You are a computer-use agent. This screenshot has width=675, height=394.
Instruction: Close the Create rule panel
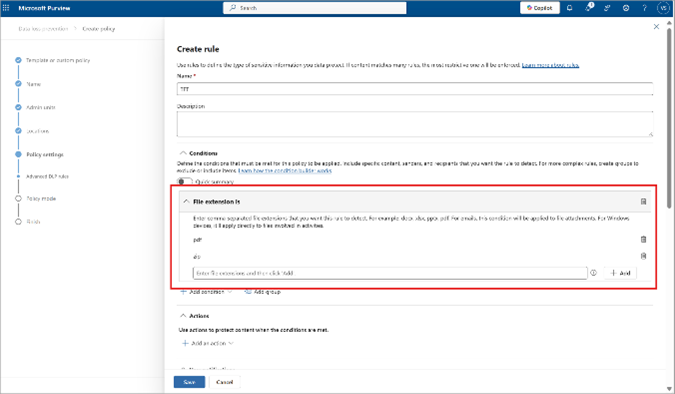click(x=656, y=27)
